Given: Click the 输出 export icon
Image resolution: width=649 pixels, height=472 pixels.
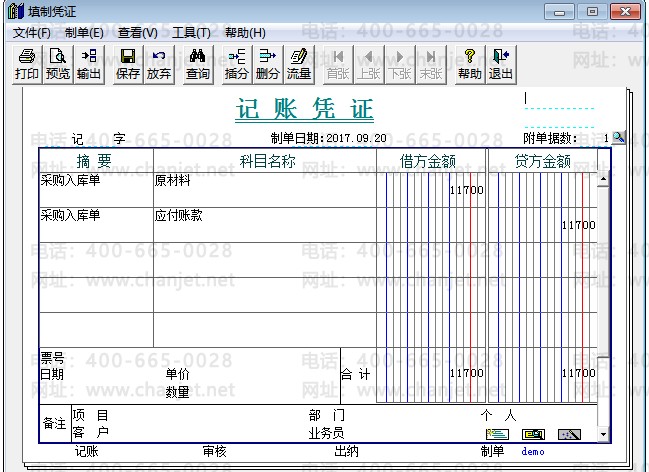Looking at the screenshot, I should (x=89, y=64).
